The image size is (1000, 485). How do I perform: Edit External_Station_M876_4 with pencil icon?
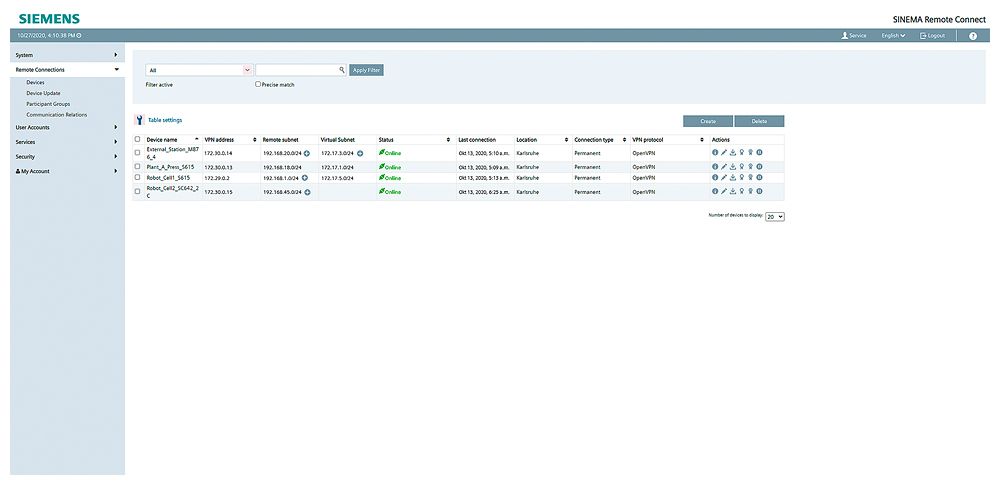[724, 153]
